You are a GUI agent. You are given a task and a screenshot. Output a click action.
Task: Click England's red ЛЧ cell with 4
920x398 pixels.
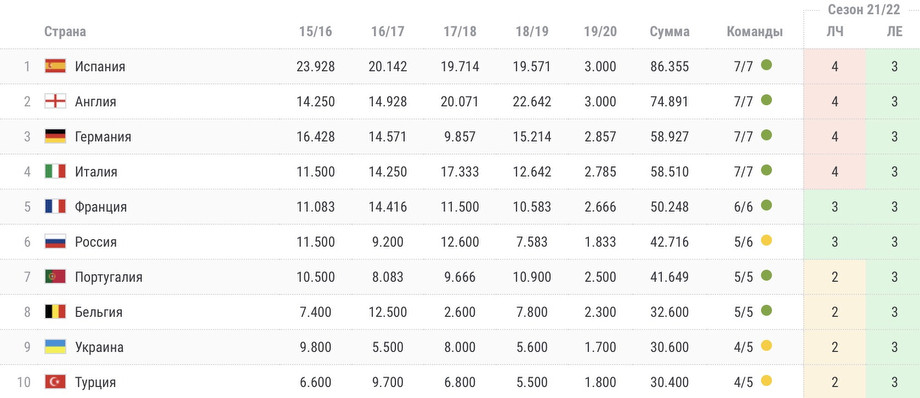pos(835,102)
